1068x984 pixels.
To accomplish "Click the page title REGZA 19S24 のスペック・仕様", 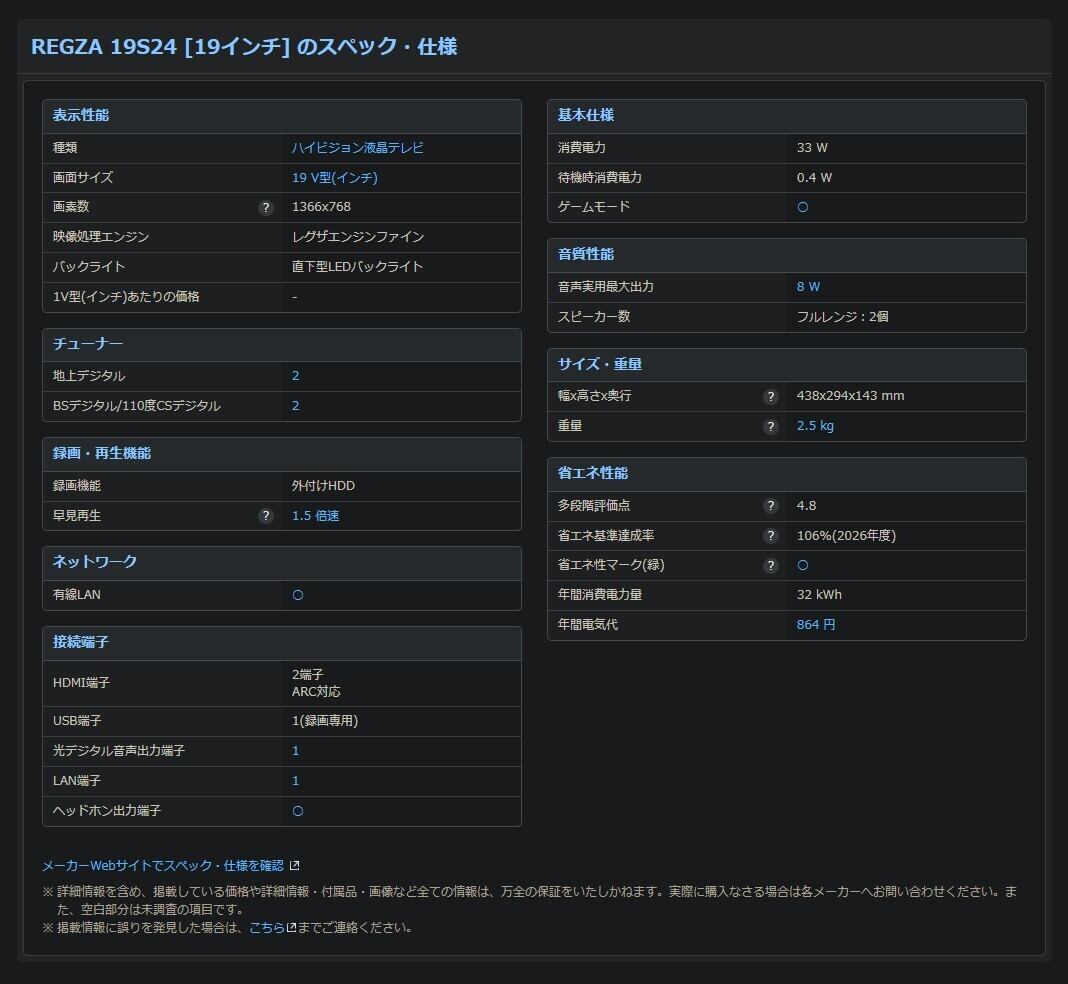I will tap(244, 47).
